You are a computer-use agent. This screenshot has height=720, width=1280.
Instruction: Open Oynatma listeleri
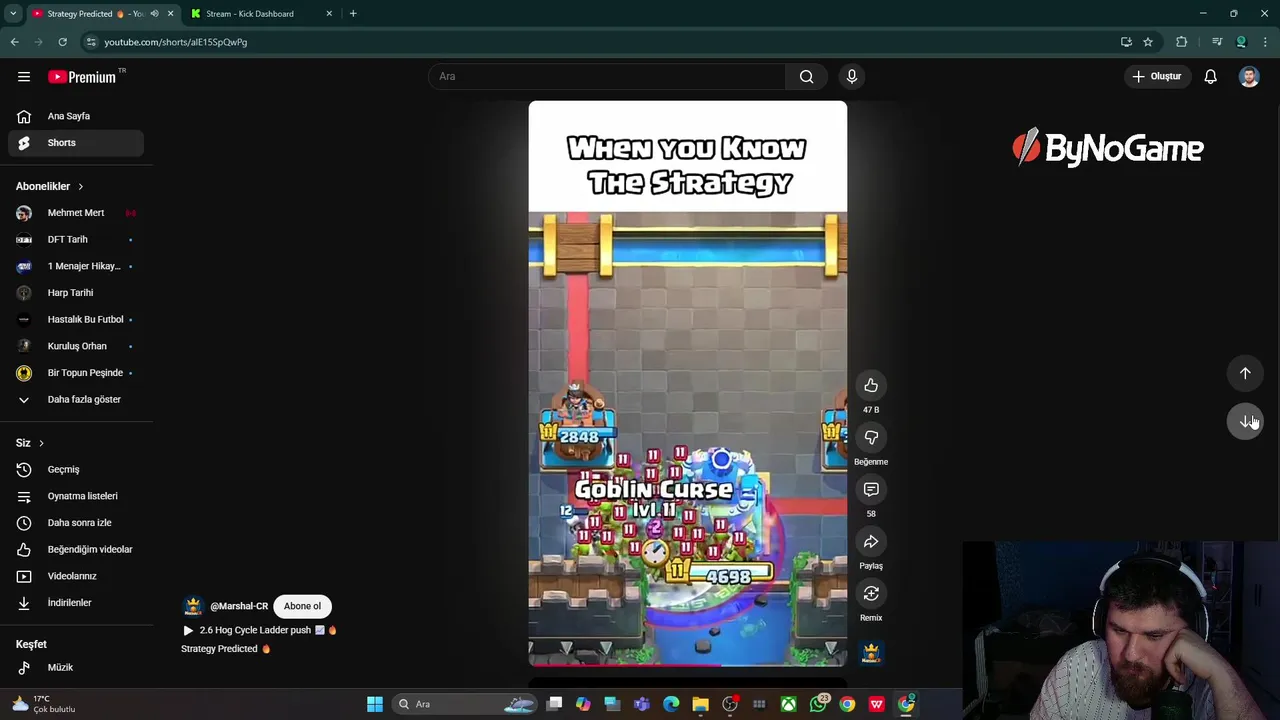76,496
